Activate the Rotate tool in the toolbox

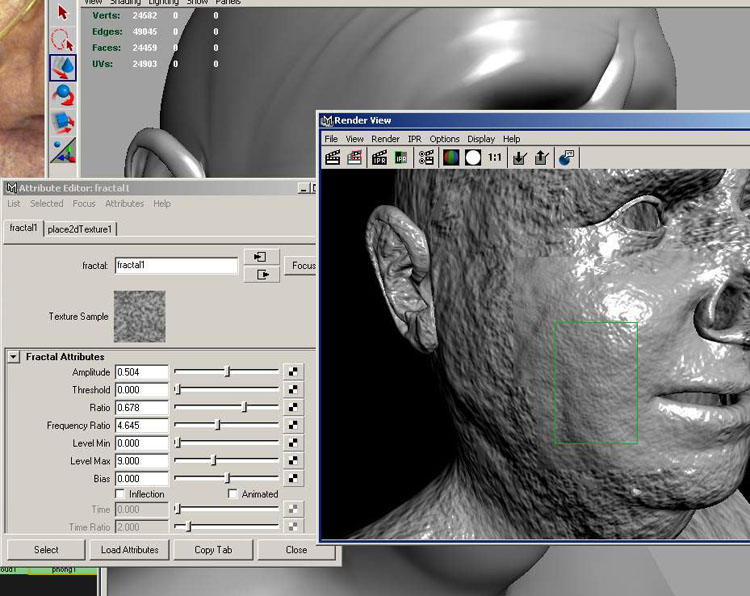click(63, 96)
